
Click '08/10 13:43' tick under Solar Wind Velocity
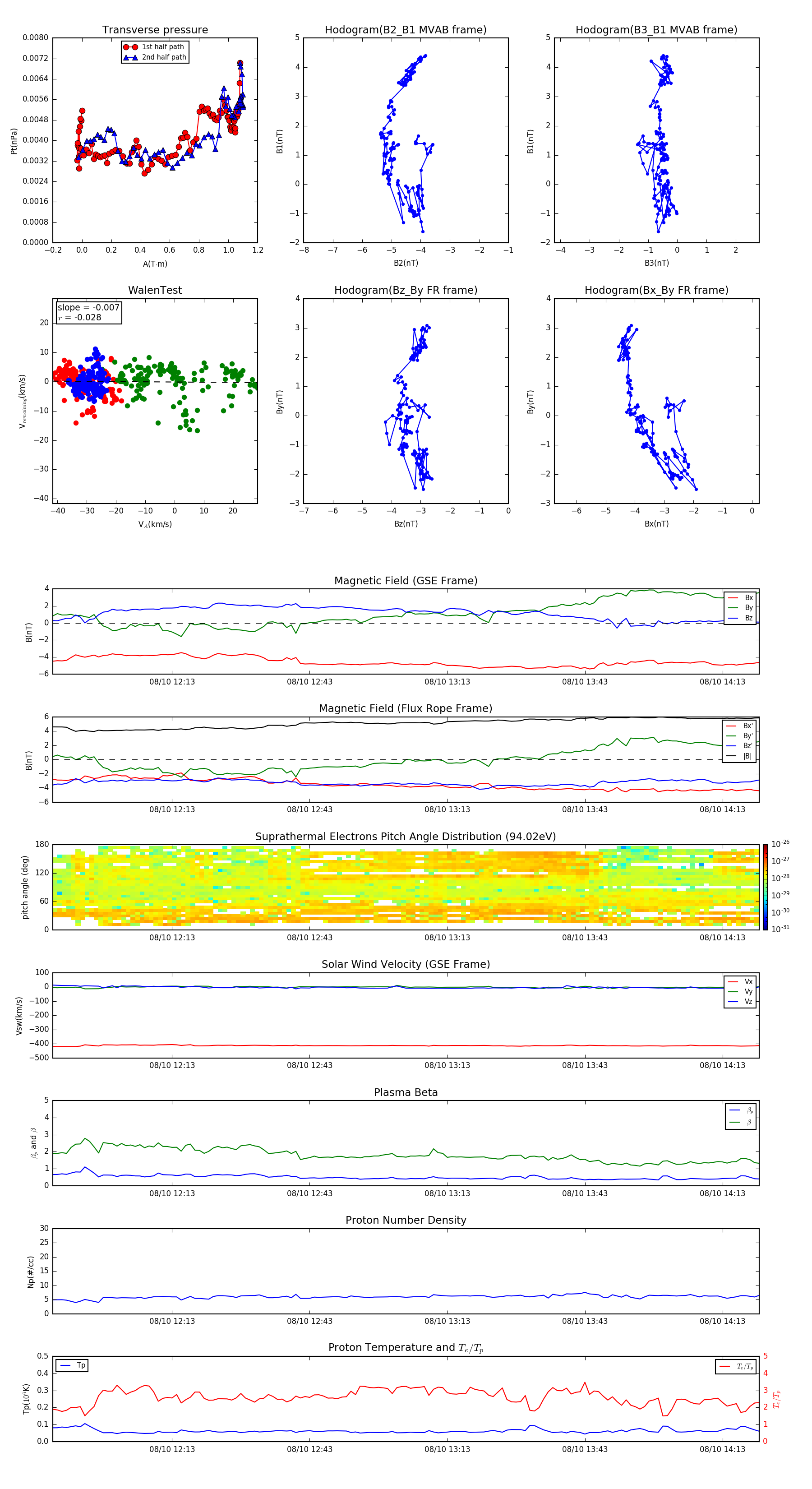[x=585, y=1065]
